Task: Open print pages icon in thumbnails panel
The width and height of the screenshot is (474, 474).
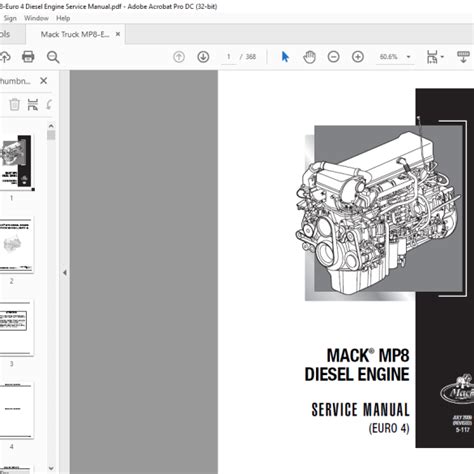Action: [x=33, y=105]
